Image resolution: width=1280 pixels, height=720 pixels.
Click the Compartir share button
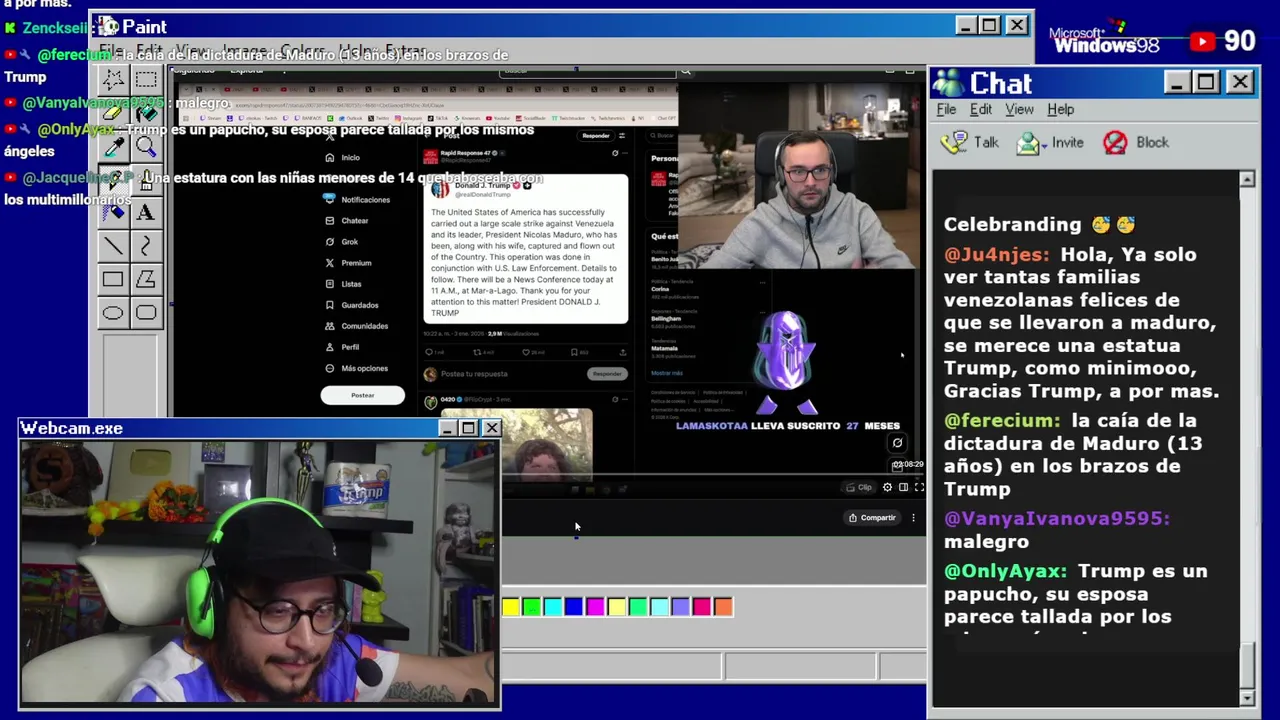click(x=872, y=517)
